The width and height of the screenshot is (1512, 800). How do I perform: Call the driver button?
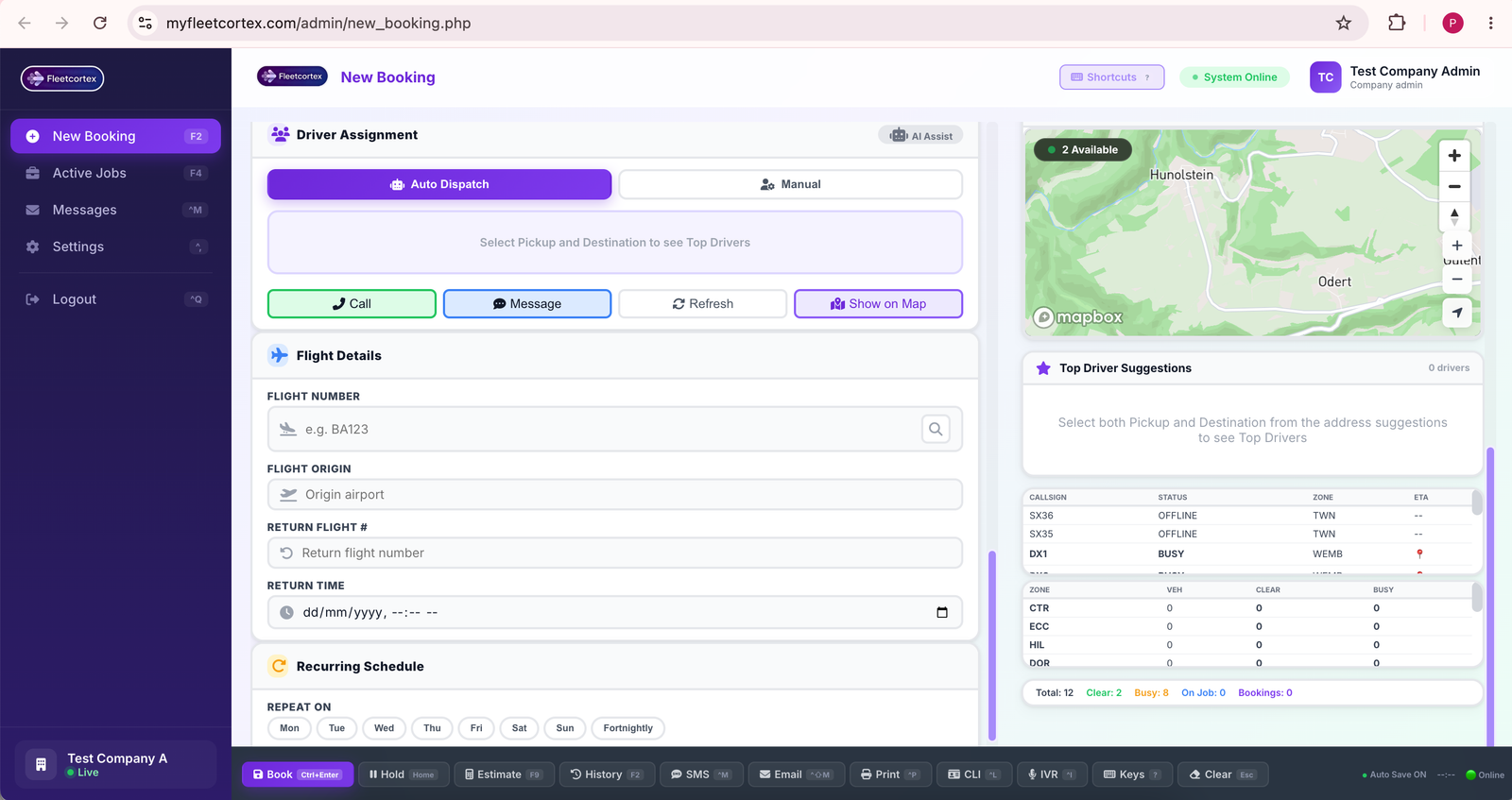[x=352, y=304]
